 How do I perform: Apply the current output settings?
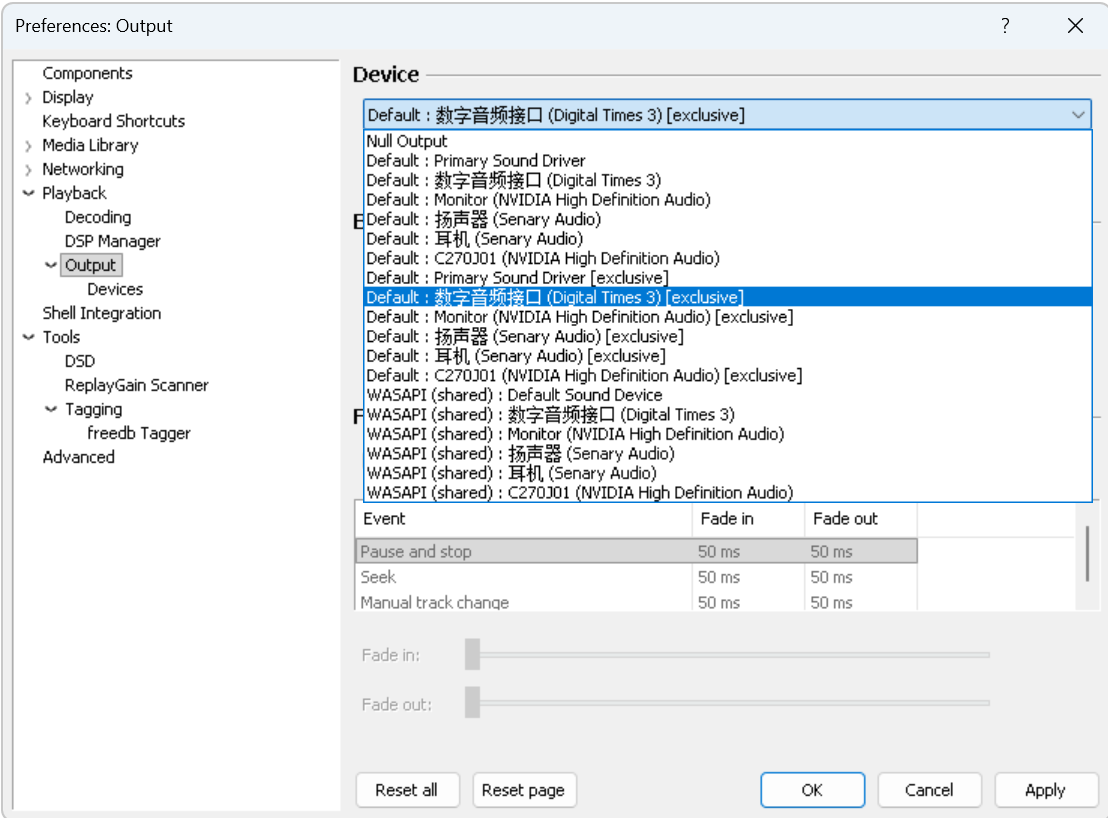tap(1046, 790)
